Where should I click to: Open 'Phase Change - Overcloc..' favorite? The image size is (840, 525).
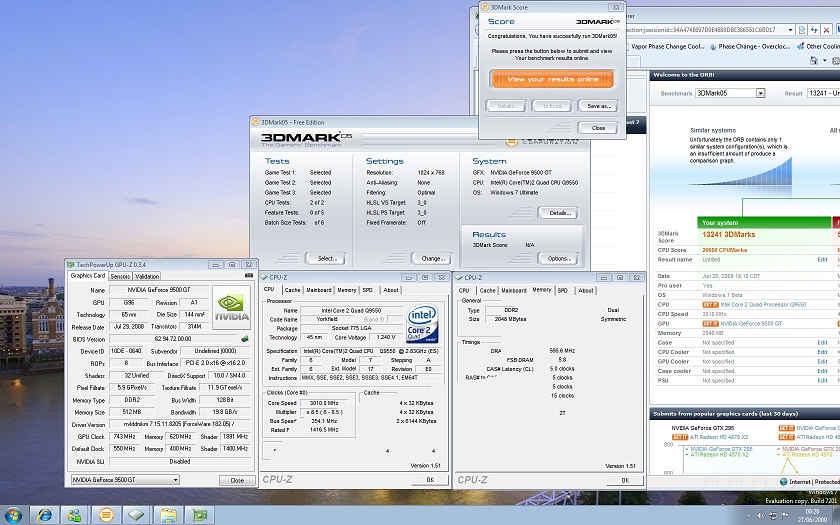coord(749,47)
